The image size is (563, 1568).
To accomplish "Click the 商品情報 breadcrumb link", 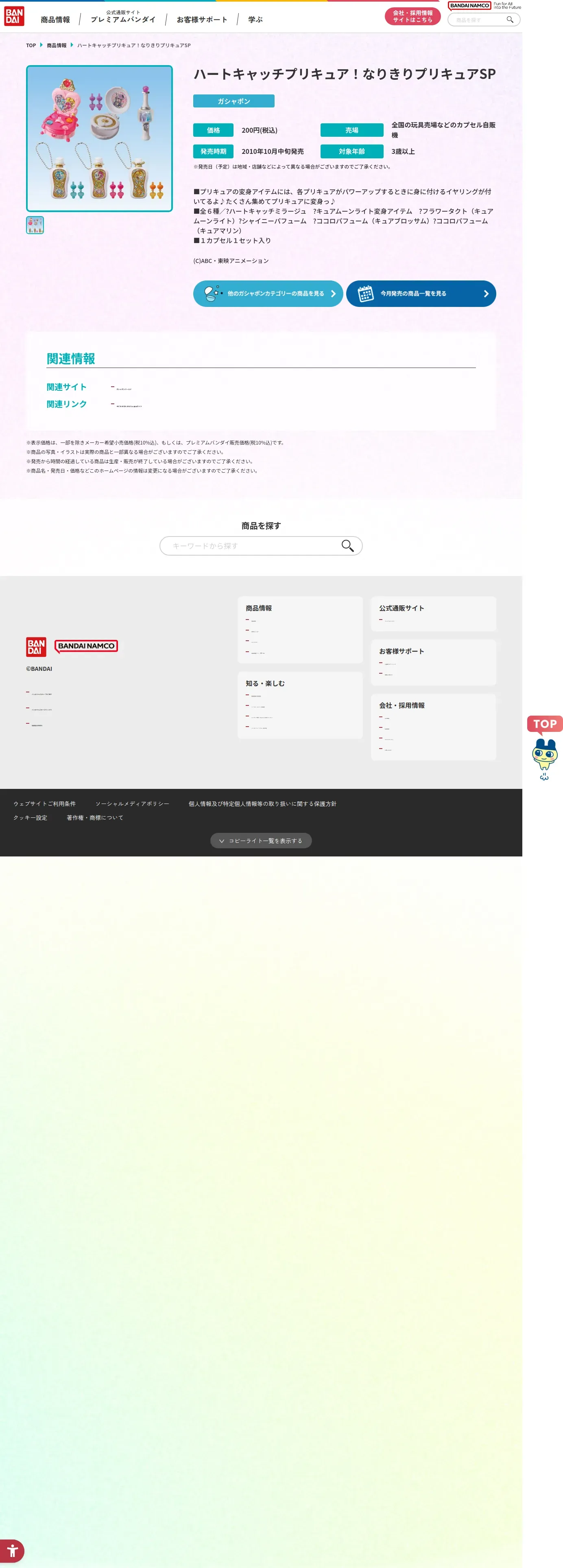I will 57,45.
